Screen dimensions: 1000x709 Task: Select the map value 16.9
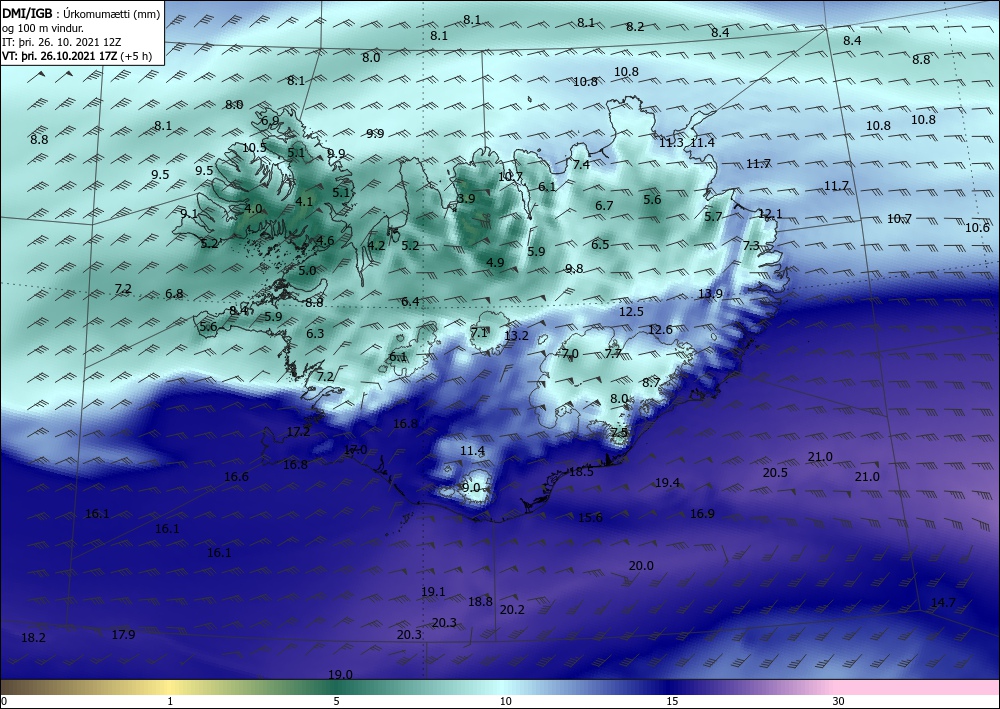[x=702, y=514]
